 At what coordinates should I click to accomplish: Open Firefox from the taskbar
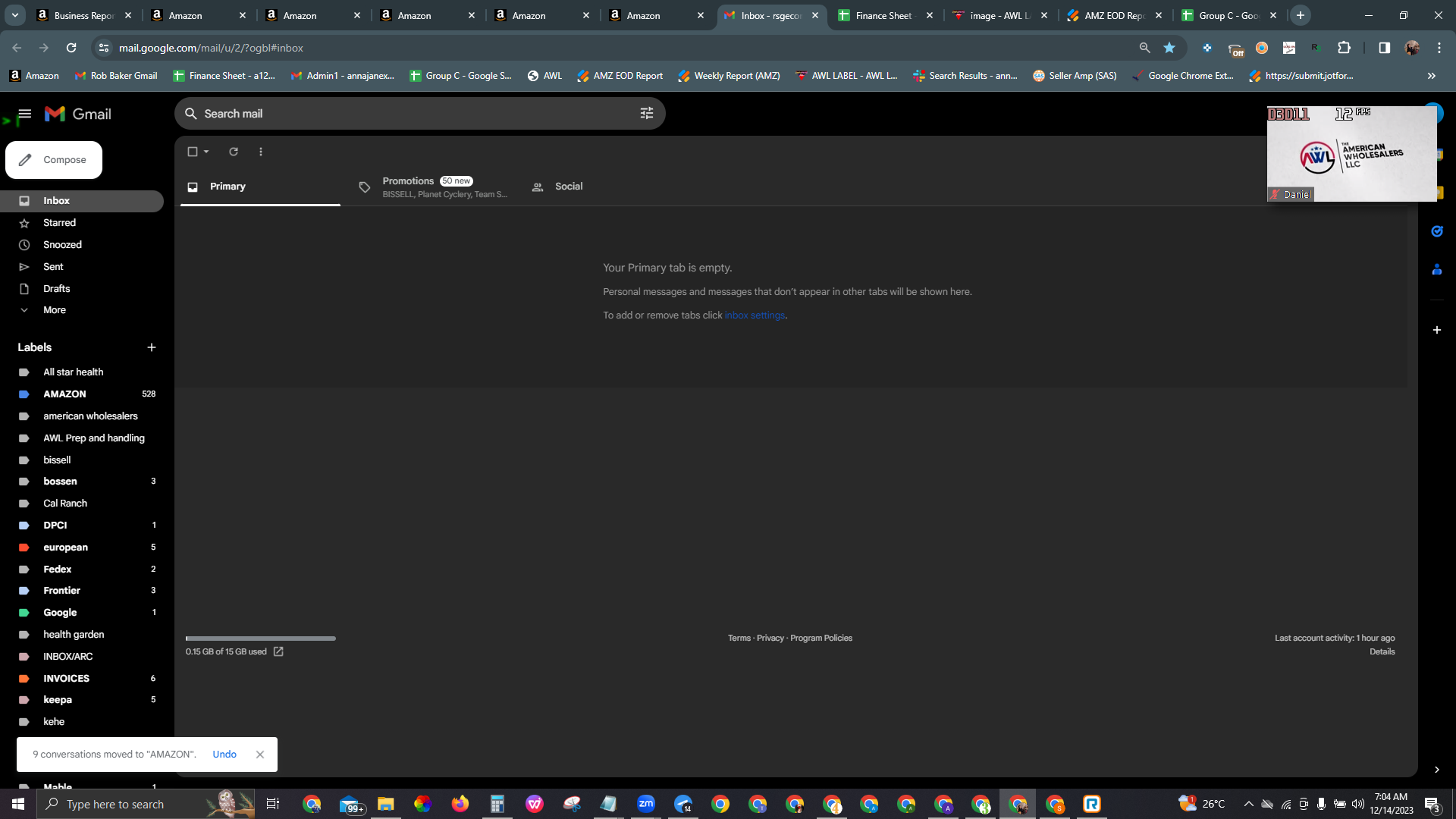460,804
